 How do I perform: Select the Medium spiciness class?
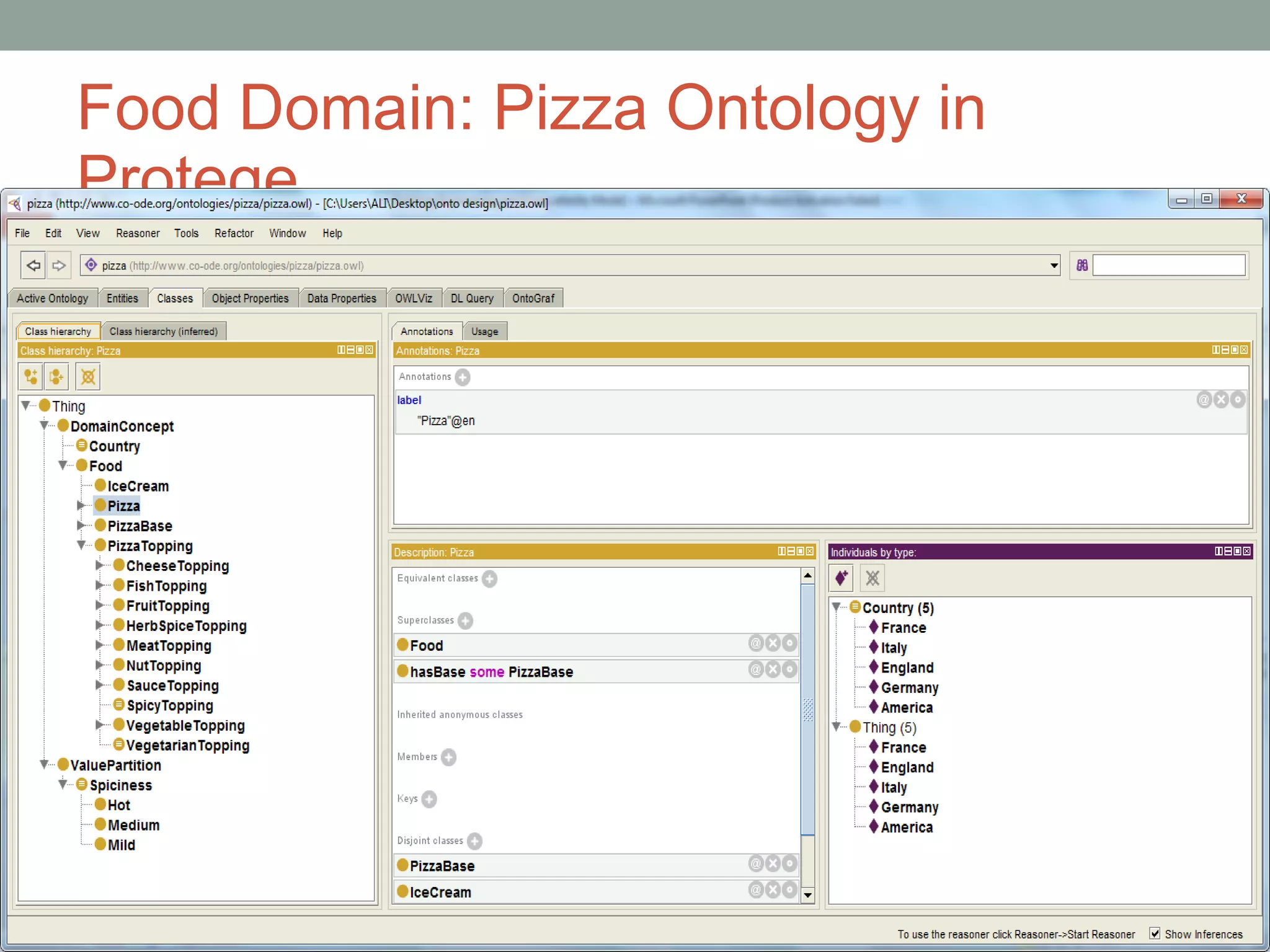click(x=133, y=825)
